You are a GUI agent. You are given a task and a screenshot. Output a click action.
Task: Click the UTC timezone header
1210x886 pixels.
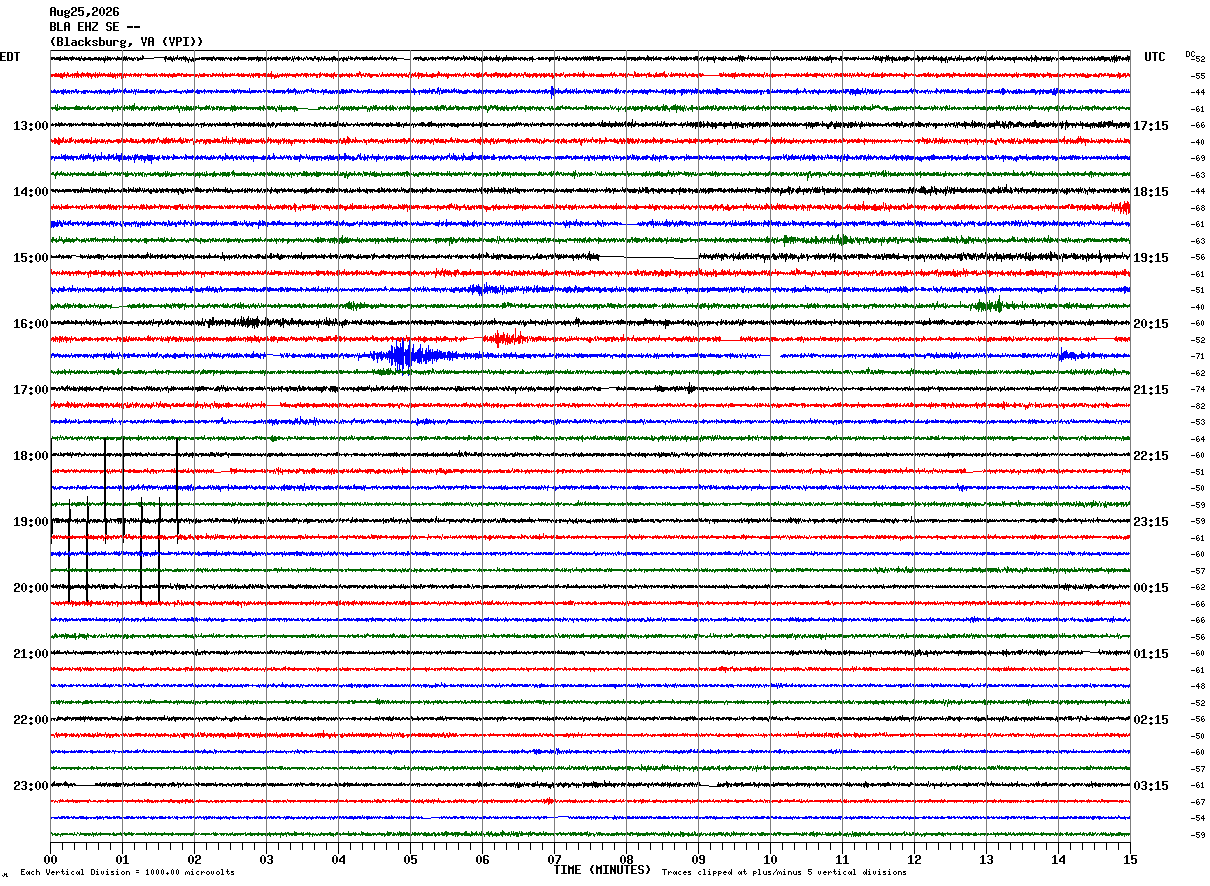click(x=1155, y=57)
